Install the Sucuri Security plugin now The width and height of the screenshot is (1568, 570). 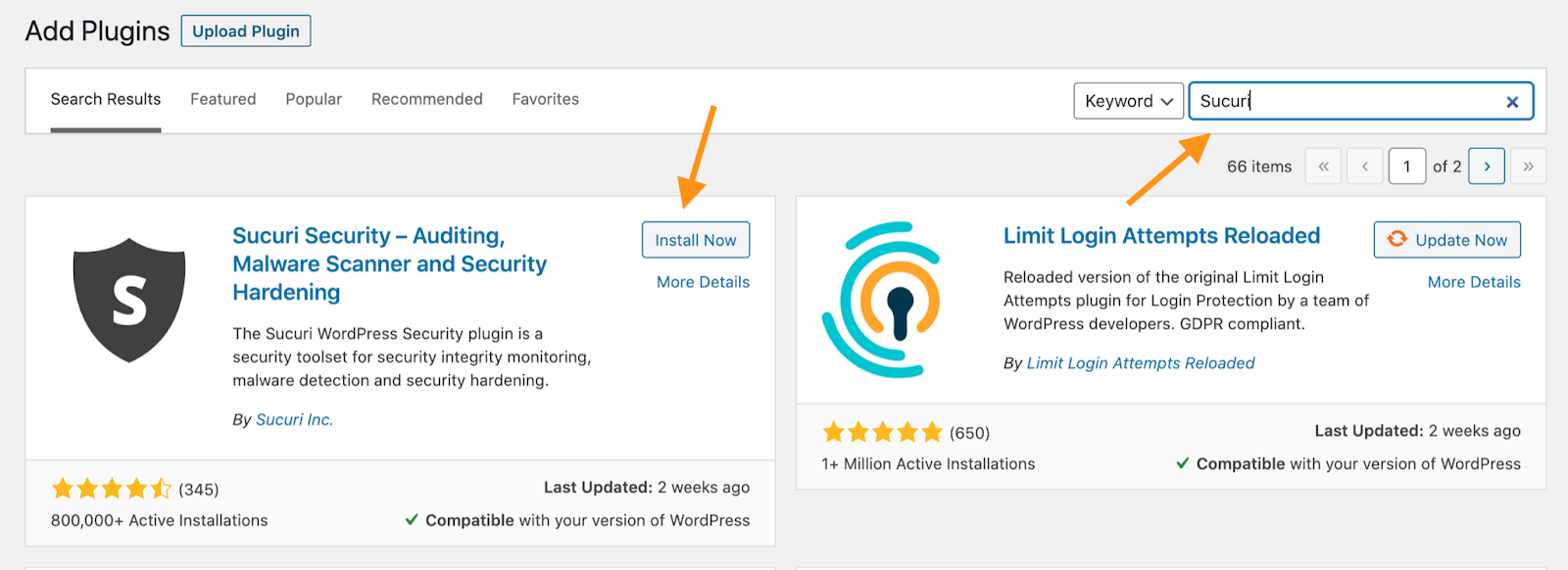pyautogui.click(x=696, y=240)
